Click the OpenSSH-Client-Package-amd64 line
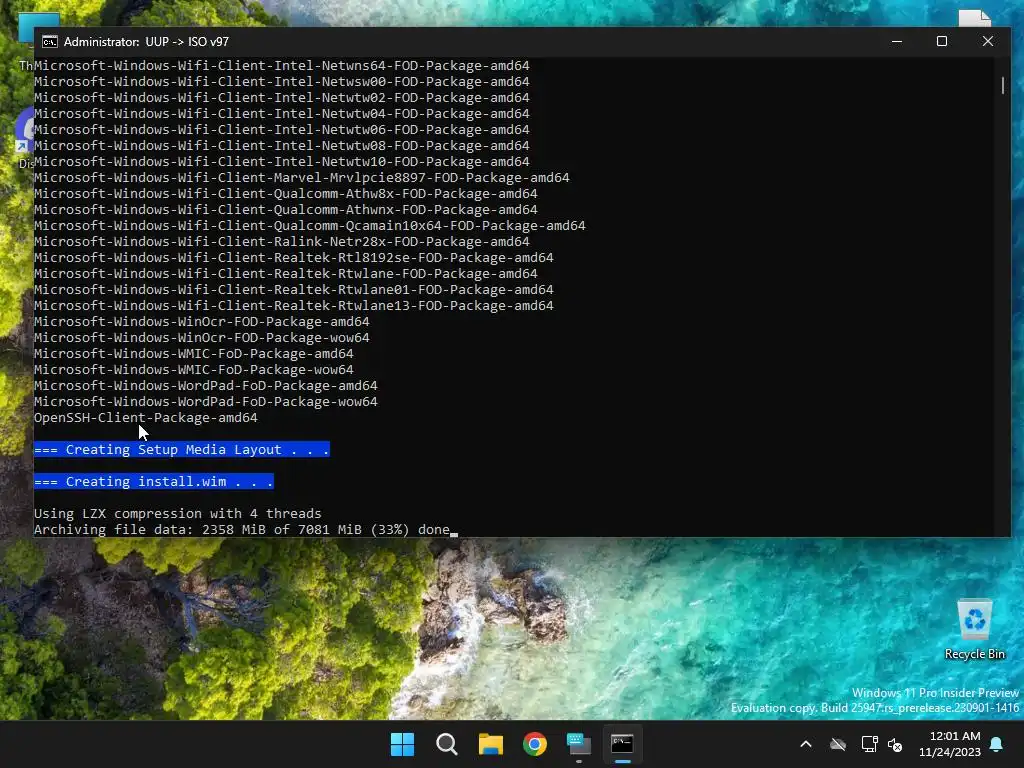Image resolution: width=1024 pixels, height=768 pixels. click(146, 417)
